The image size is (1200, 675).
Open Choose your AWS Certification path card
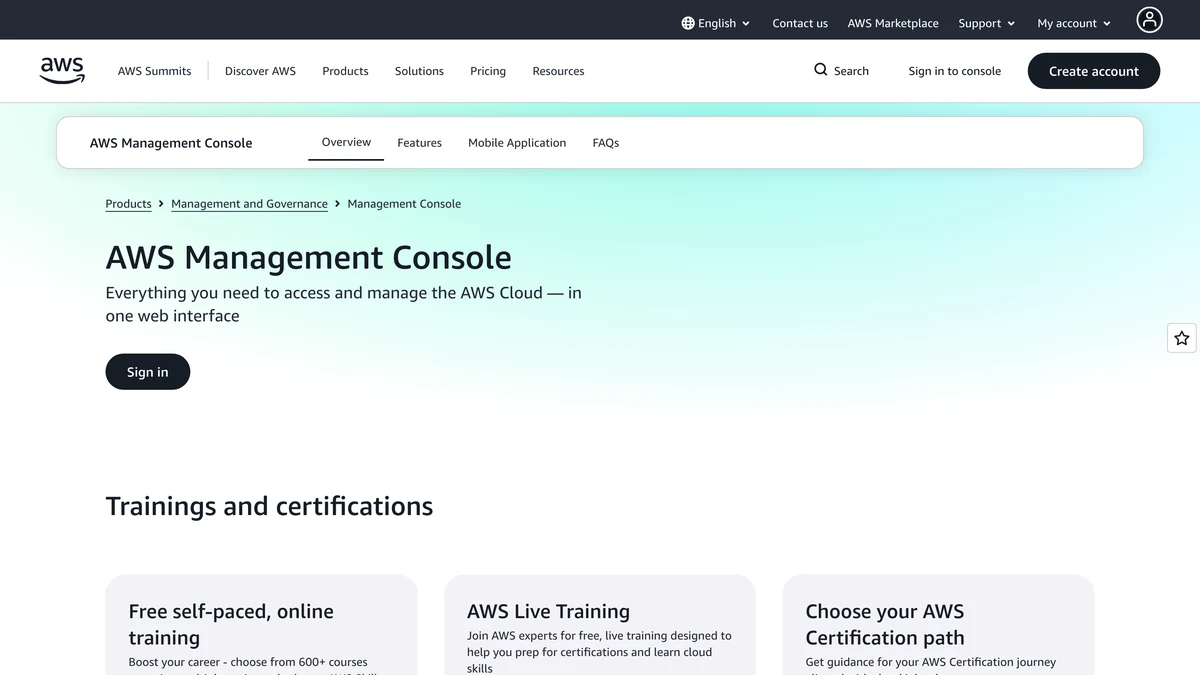click(x=938, y=625)
